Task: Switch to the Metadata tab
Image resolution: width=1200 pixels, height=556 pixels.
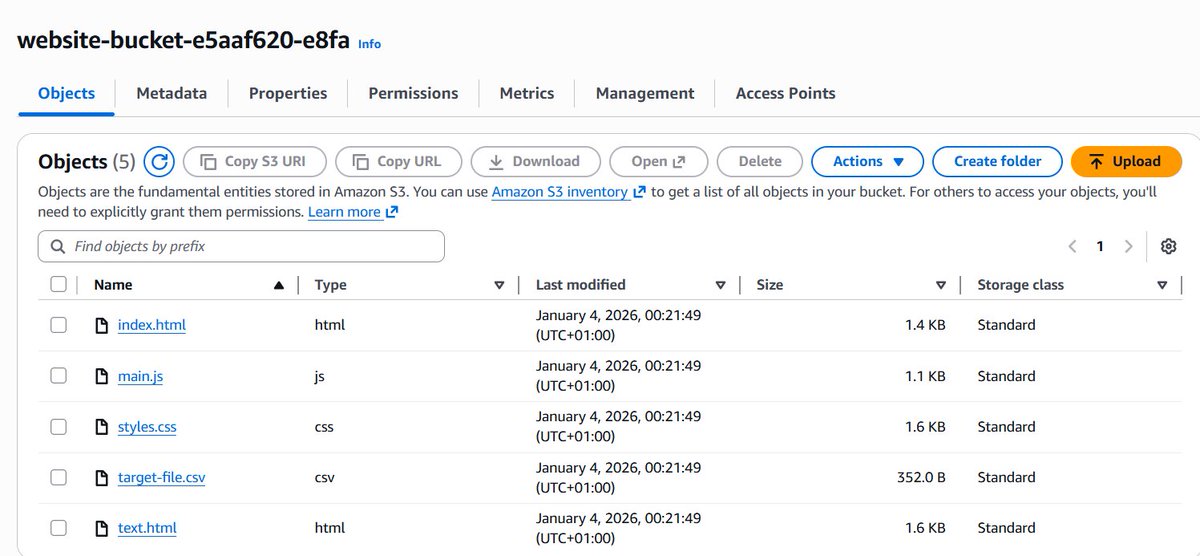Action: [172, 93]
